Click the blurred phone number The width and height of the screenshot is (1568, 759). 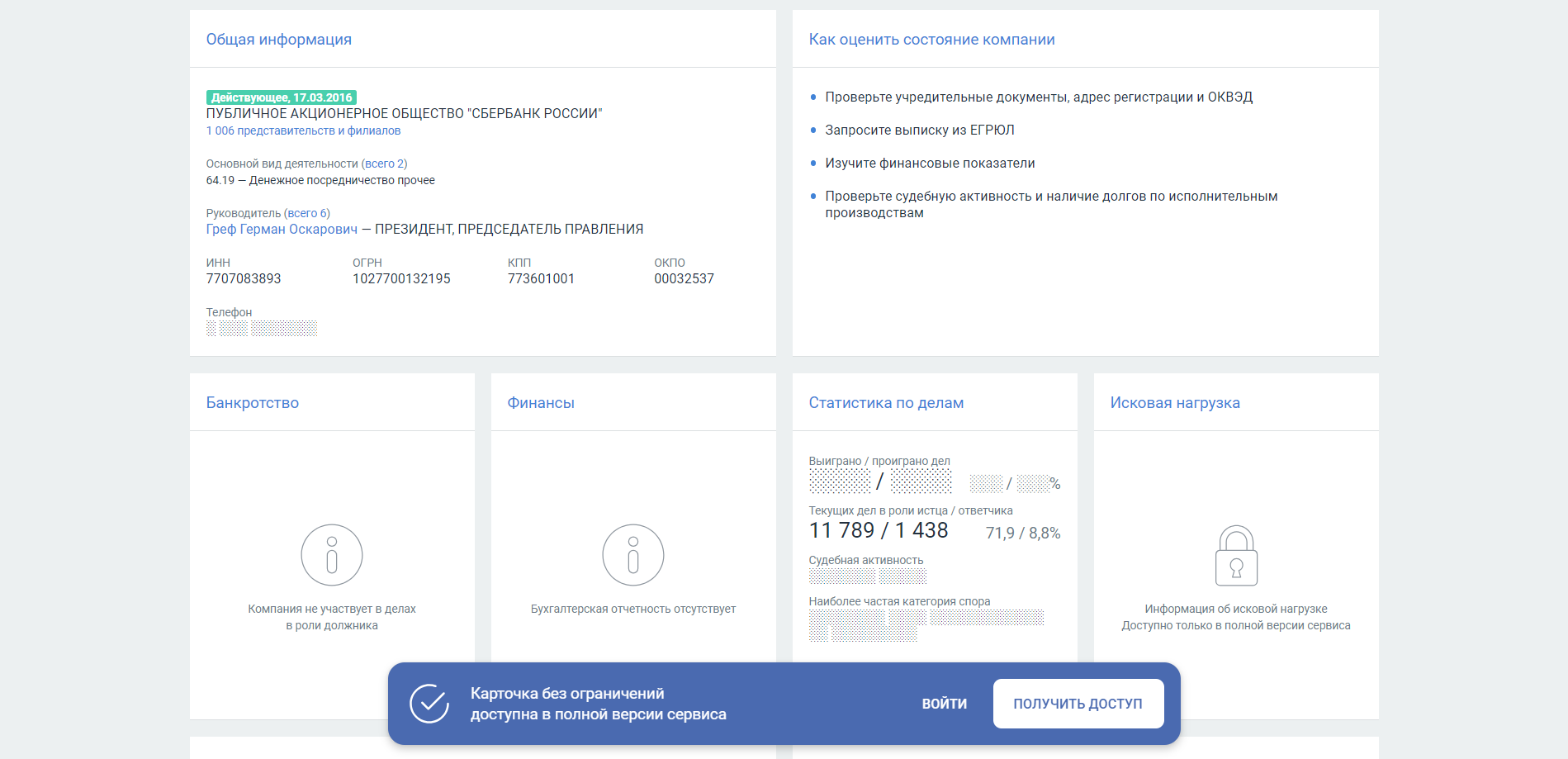tap(262, 329)
